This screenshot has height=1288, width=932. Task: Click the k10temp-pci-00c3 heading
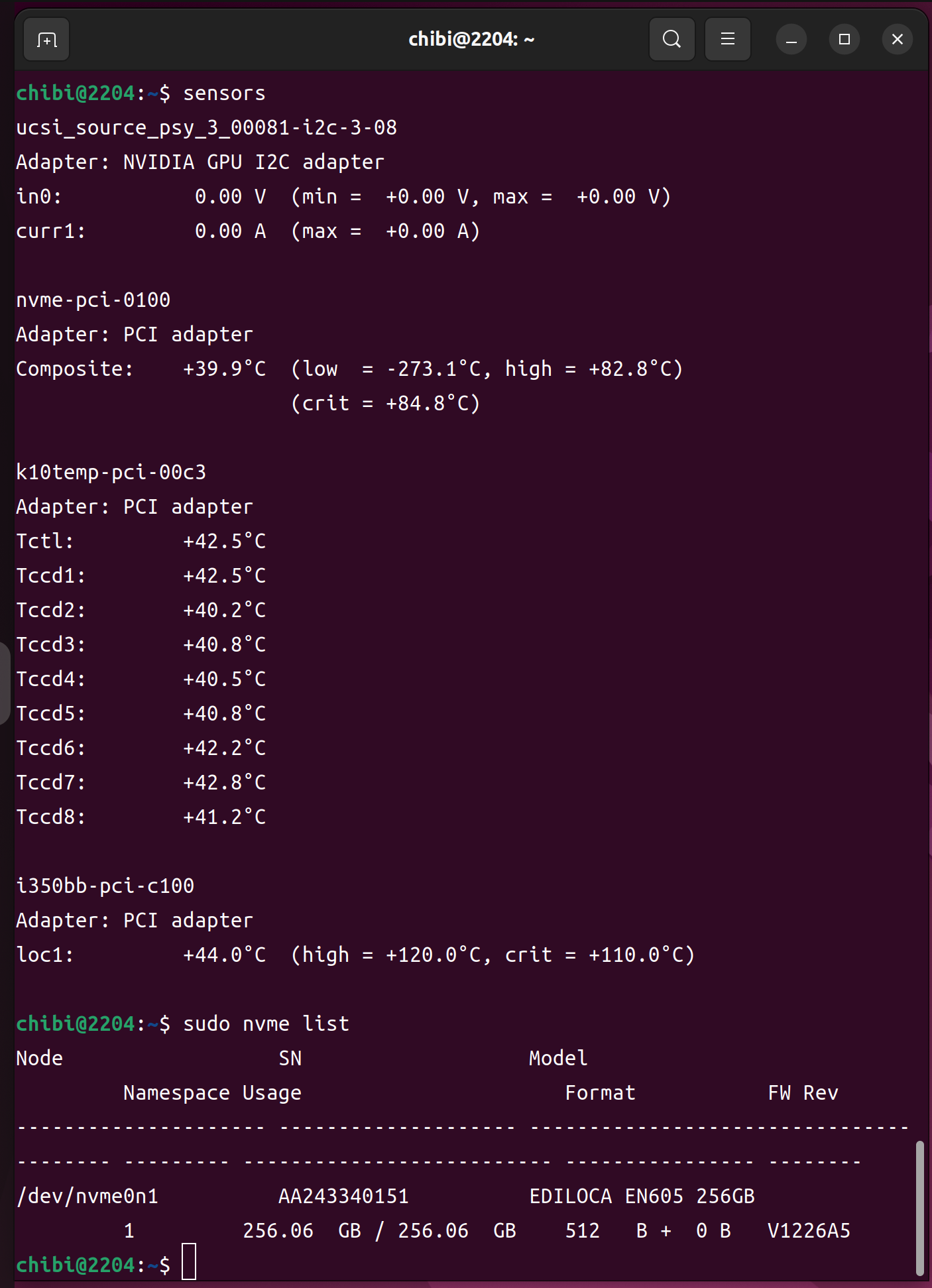coord(111,473)
